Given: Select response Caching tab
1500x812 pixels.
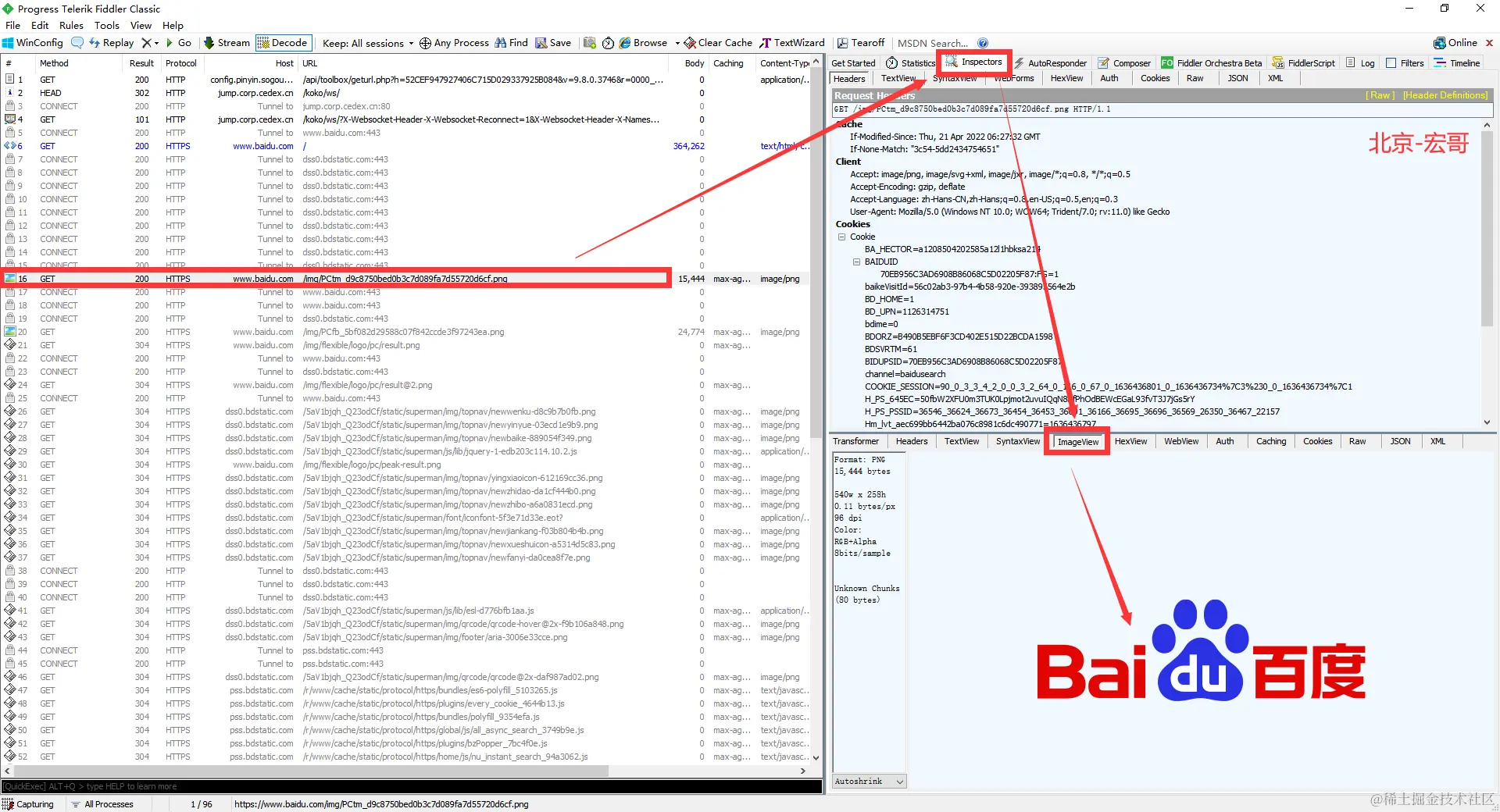Looking at the screenshot, I should click(x=1270, y=441).
